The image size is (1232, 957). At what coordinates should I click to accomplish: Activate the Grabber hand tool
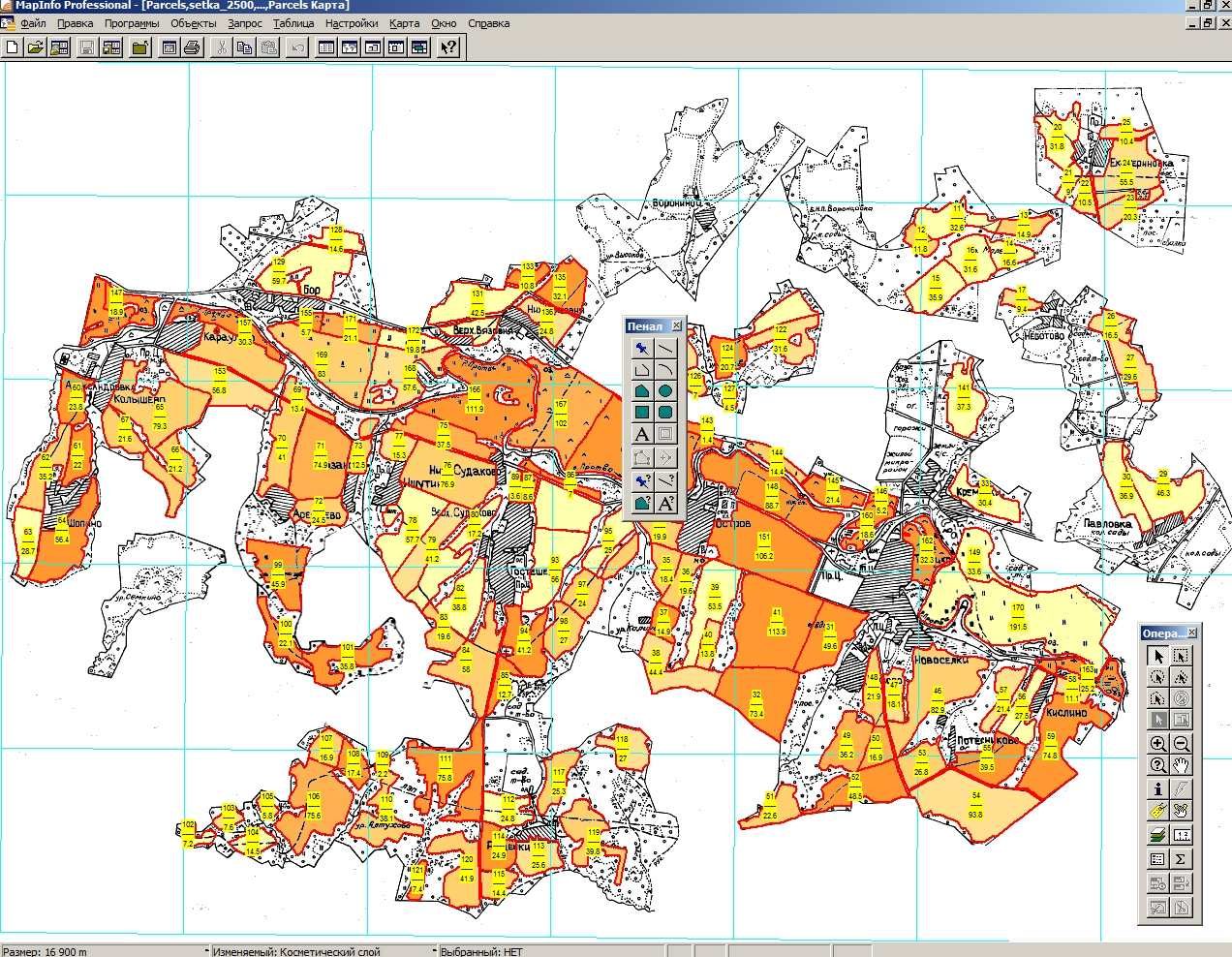pyautogui.click(x=1182, y=765)
